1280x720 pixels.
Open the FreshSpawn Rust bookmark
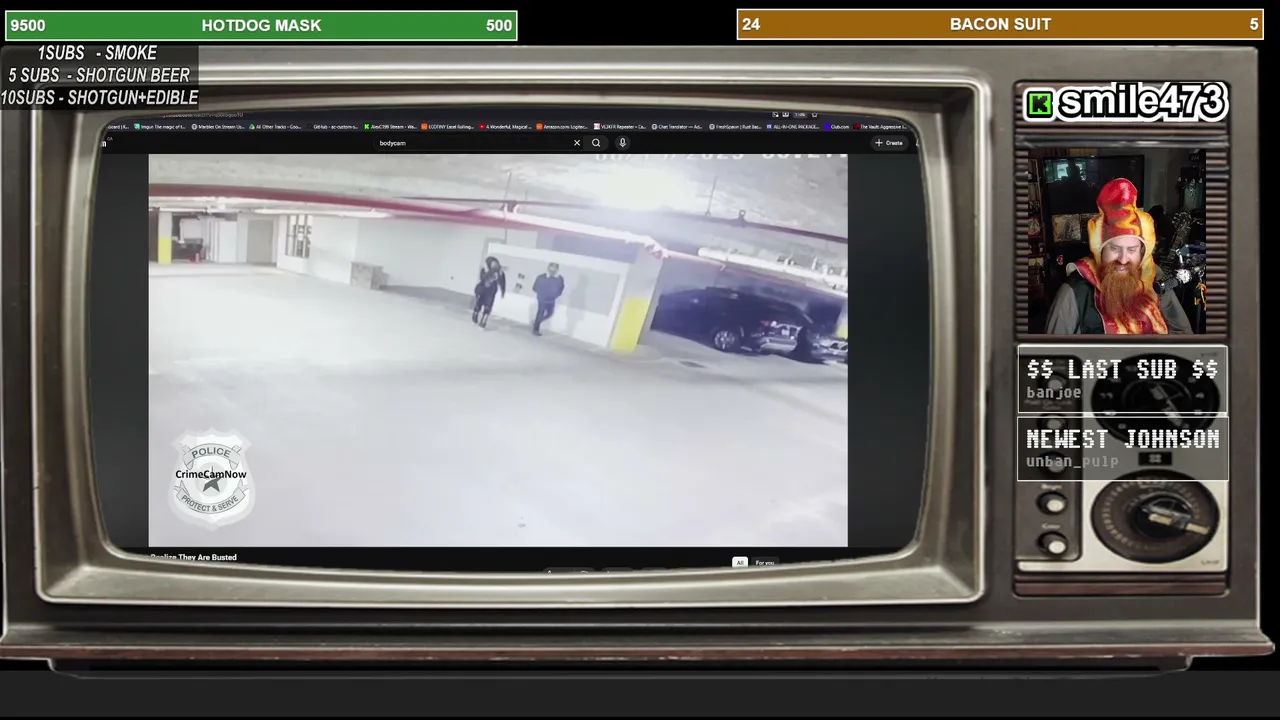(x=737, y=127)
